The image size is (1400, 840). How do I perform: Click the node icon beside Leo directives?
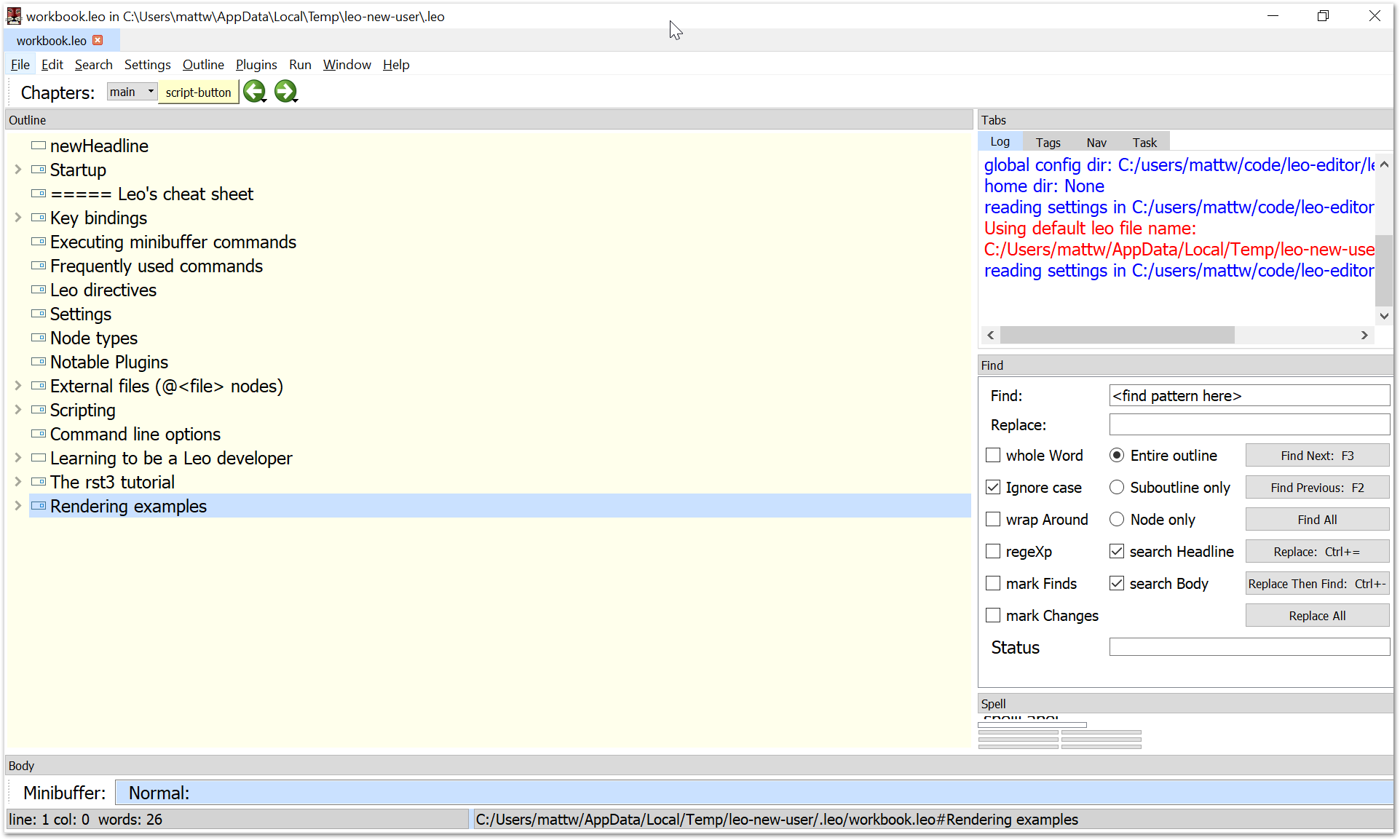pyautogui.click(x=39, y=289)
